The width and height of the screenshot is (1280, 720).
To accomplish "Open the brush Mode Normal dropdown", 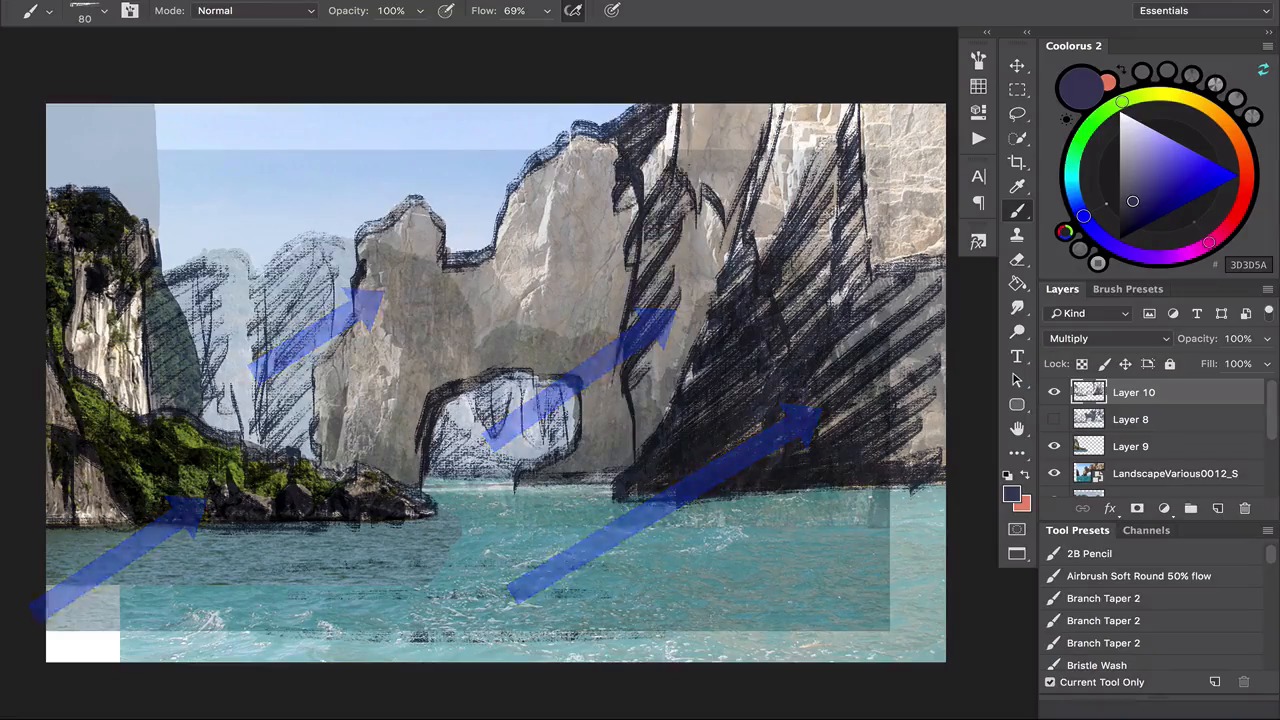I will coord(255,11).
